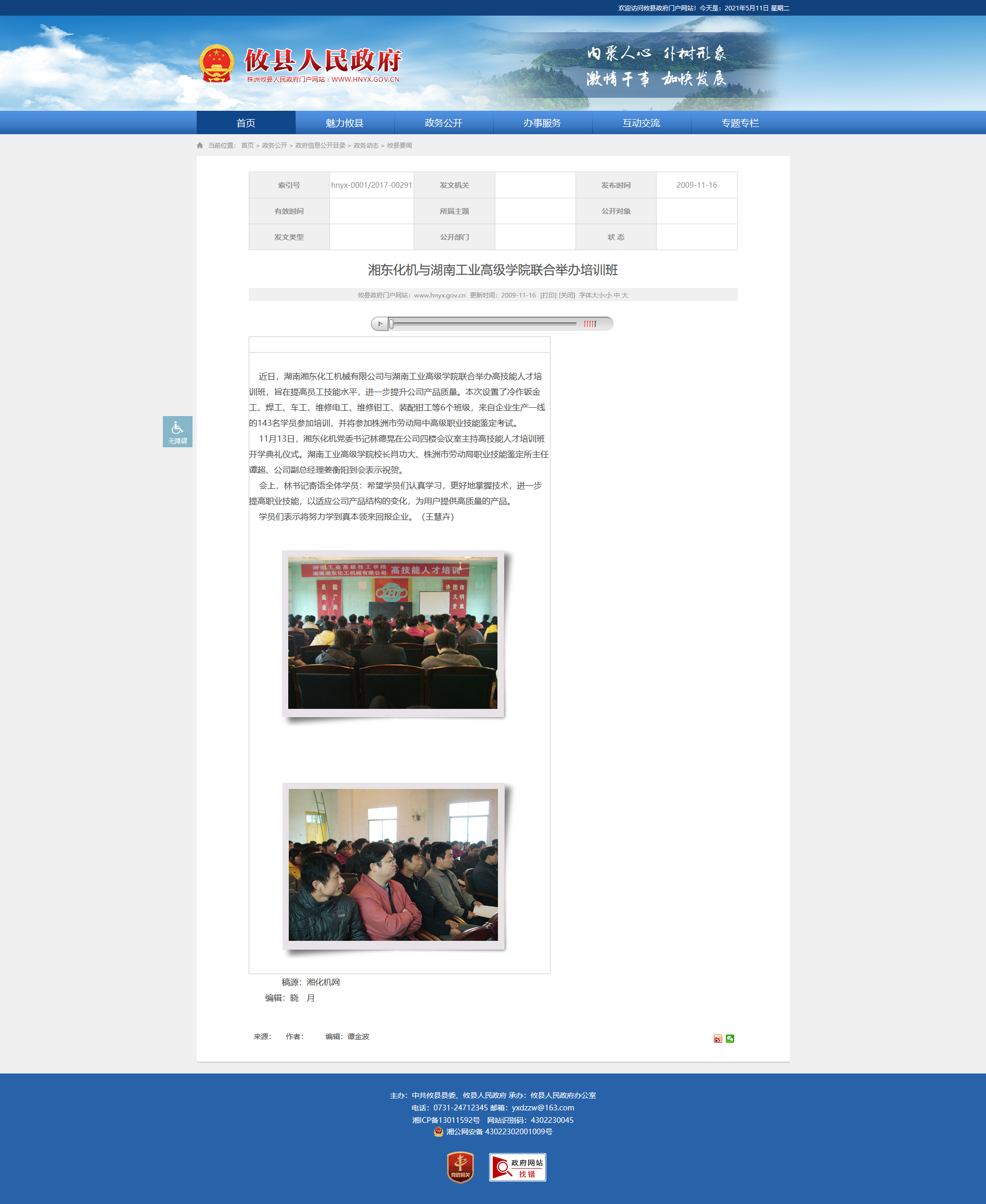Click the 无障碍 accessibility wheelchair icon

[177, 431]
